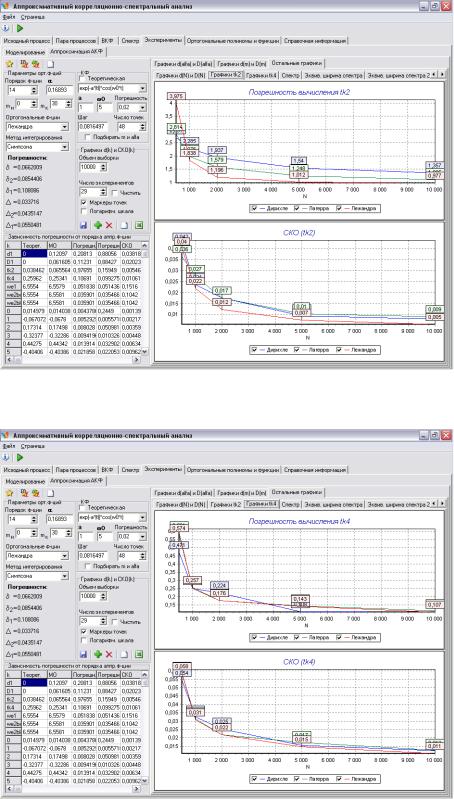Enable Подбирать m и alfa in the tk2 window
454x799 pixels.
[88, 137]
